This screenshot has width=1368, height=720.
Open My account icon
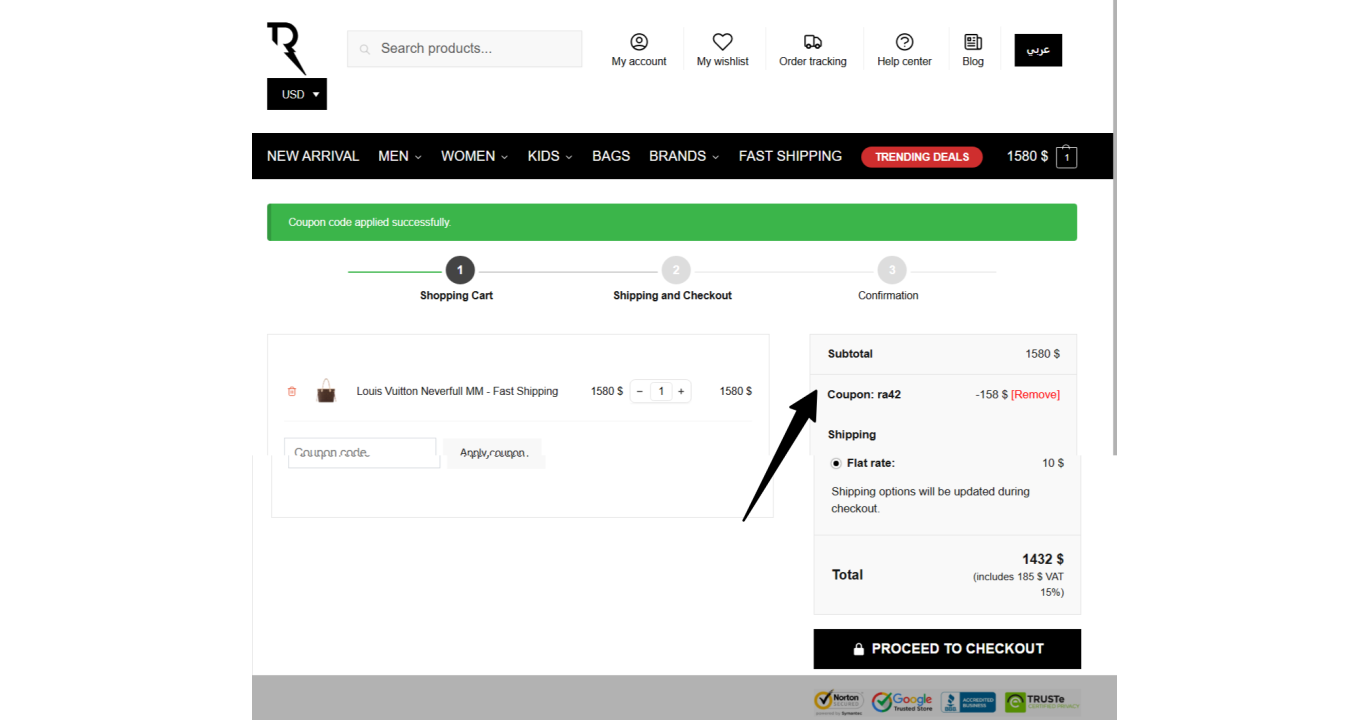click(639, 42)
